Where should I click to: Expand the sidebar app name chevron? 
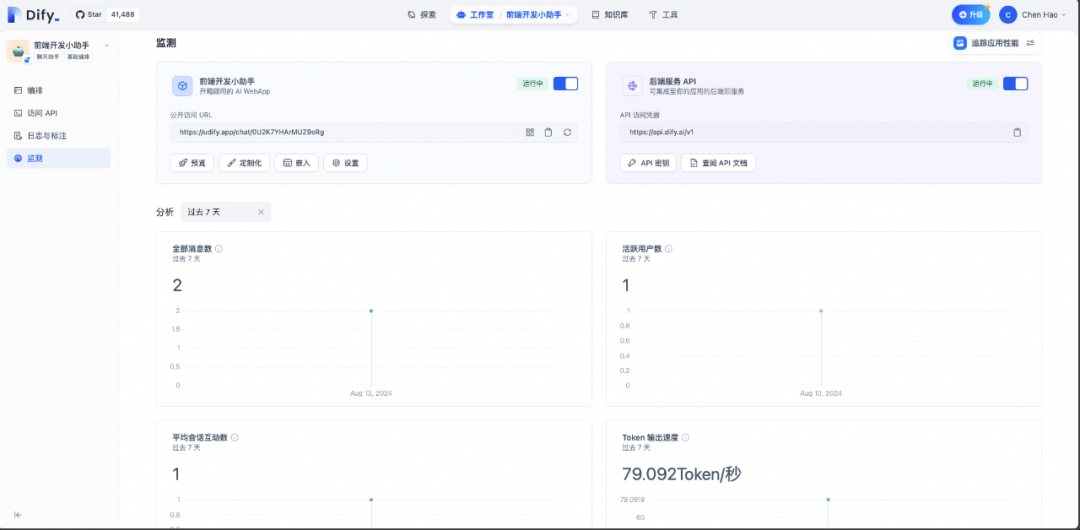(107, 45)
